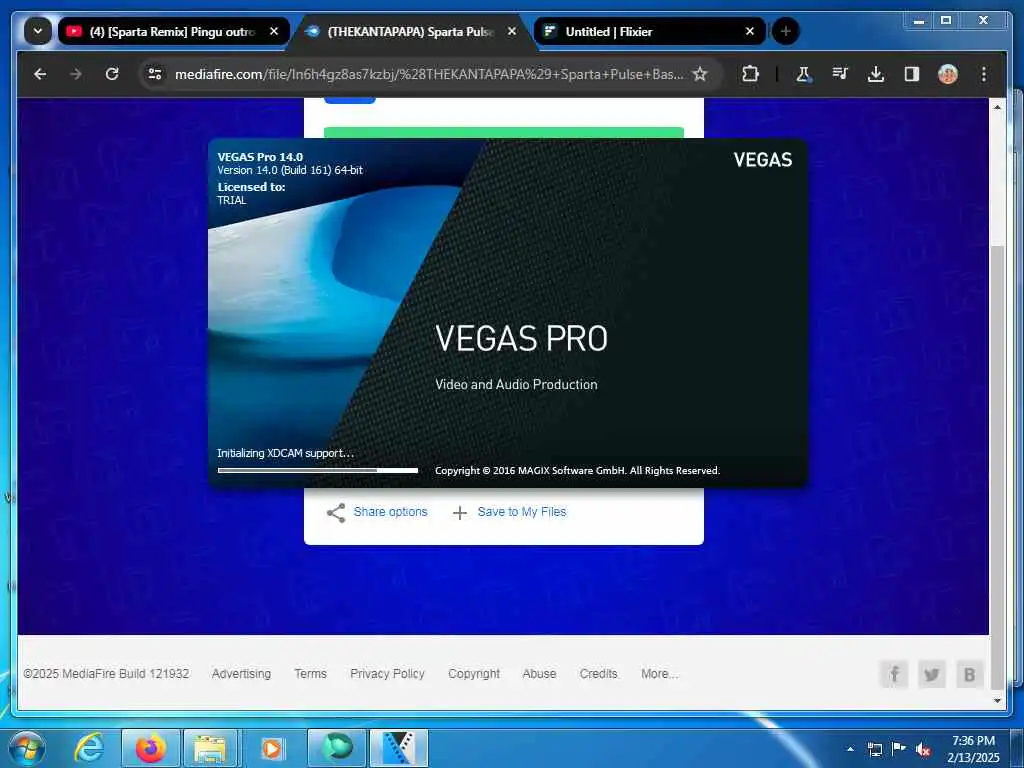Open the Terms footer link
Screen dimensions: 1024x768
pyautogui.click(x=310, y=673)
